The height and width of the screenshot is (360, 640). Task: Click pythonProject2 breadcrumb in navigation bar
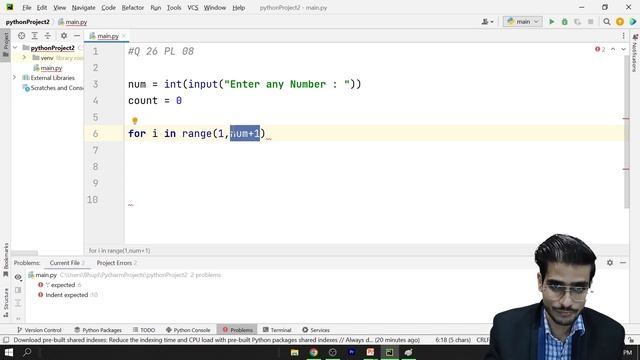[x=27, y=22]
